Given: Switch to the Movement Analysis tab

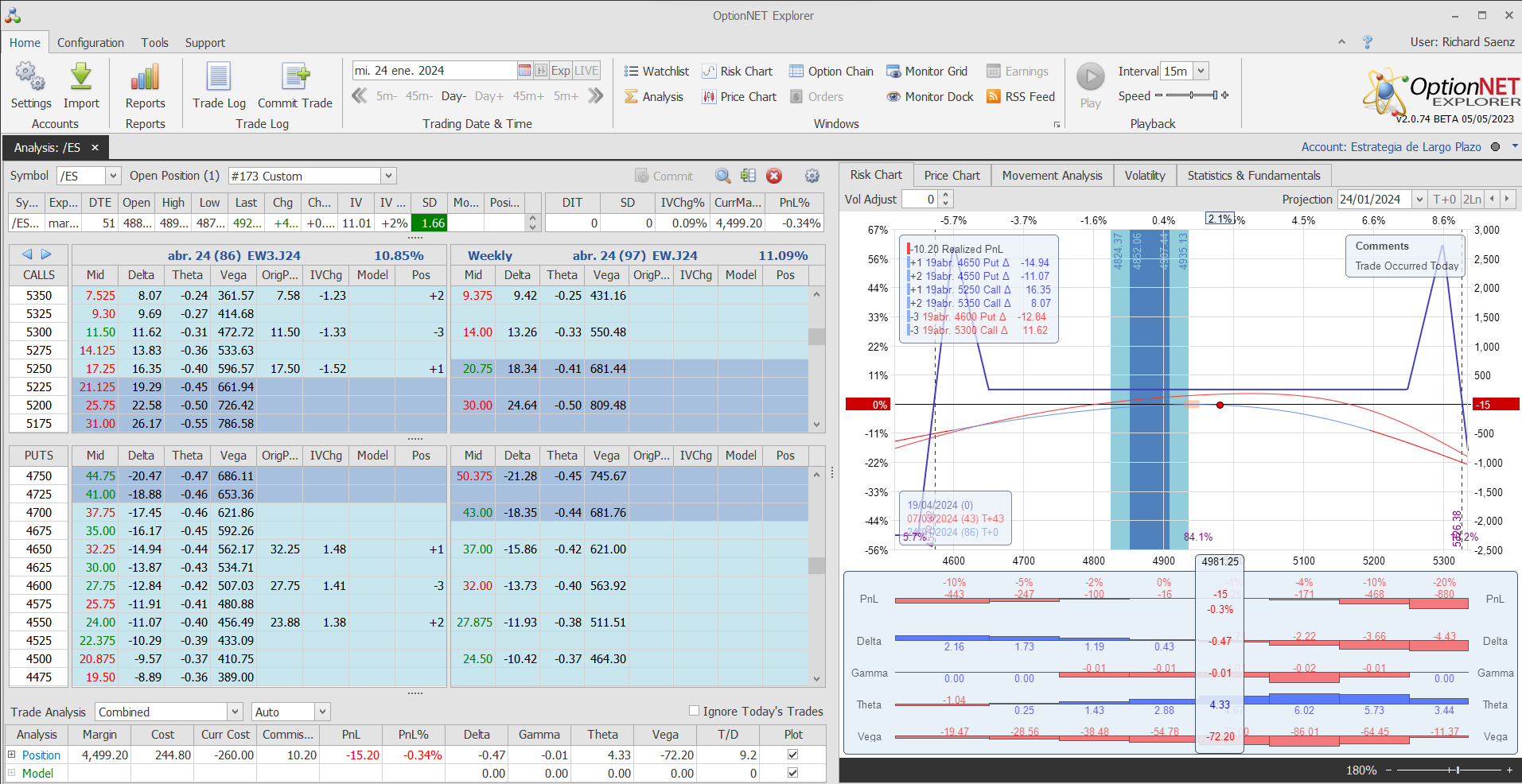Looking at the screenshot, I should point(1052,175).
